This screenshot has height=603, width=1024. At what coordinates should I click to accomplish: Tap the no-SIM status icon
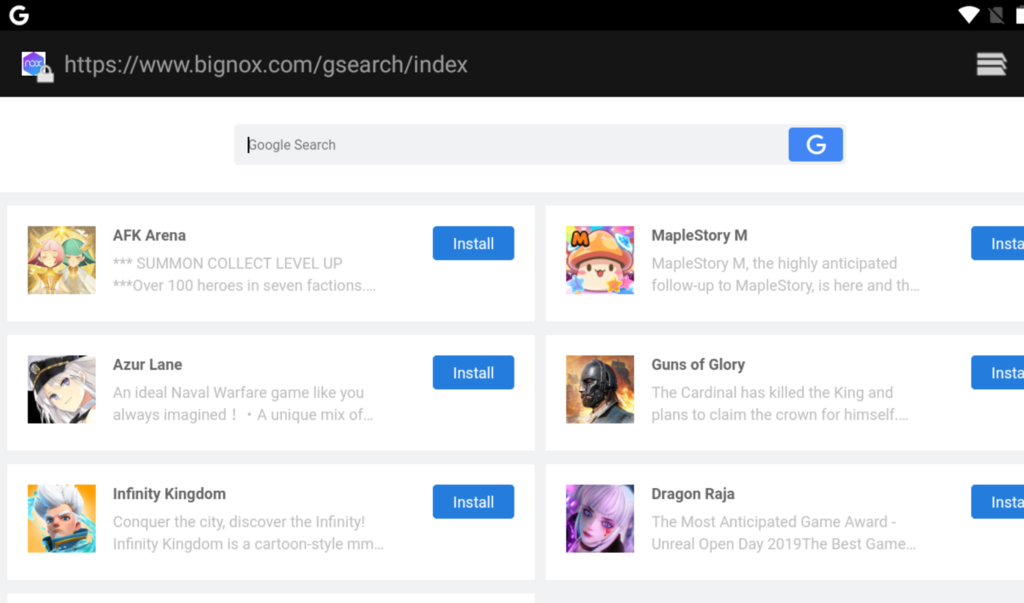click(x=997, y=14)
